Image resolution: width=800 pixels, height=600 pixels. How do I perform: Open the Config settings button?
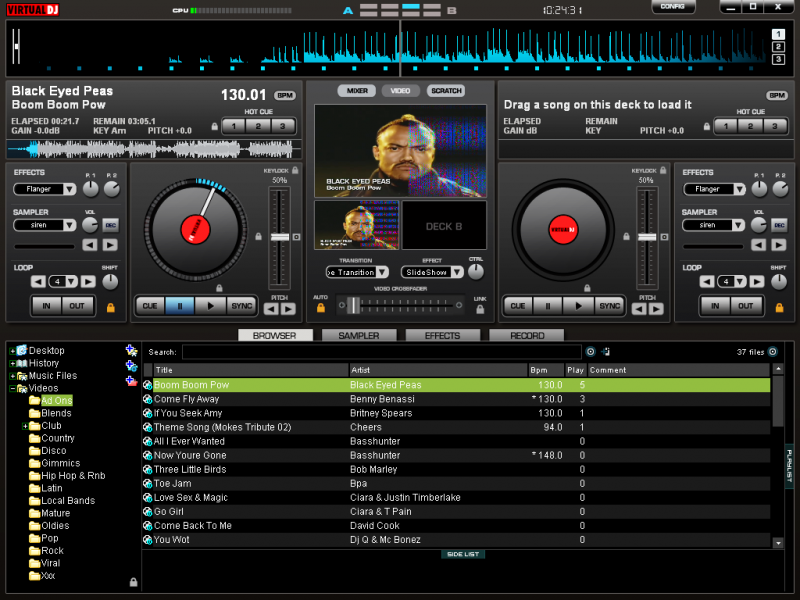coord(673,7)
